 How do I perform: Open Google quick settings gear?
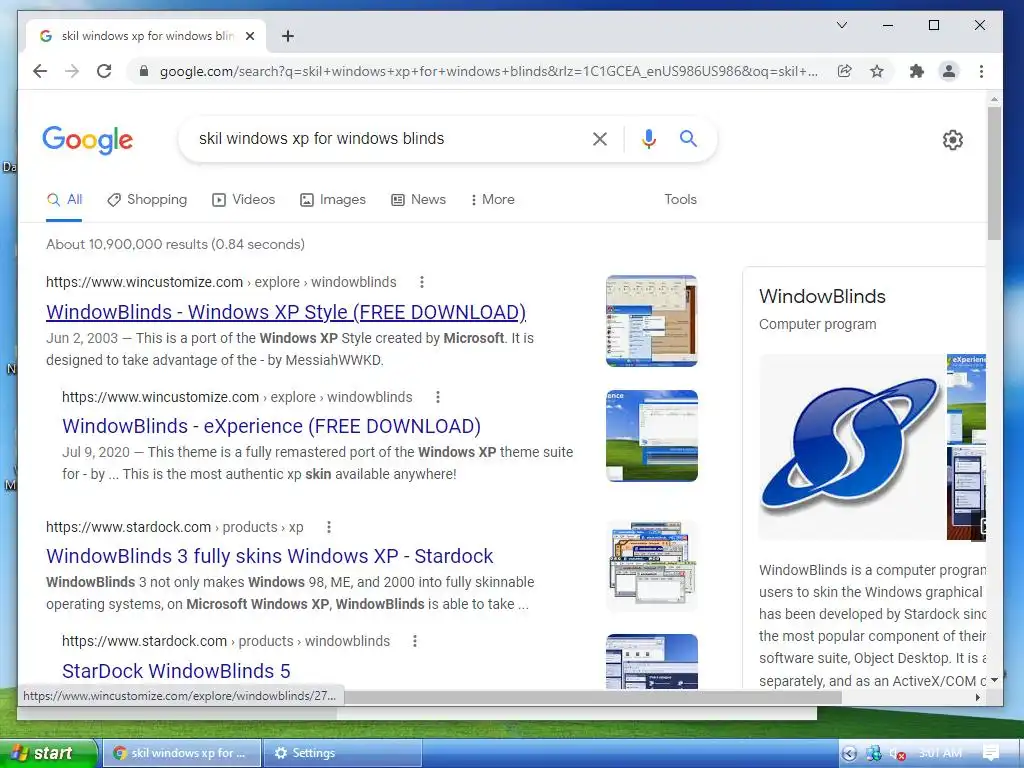coord(952,140)
